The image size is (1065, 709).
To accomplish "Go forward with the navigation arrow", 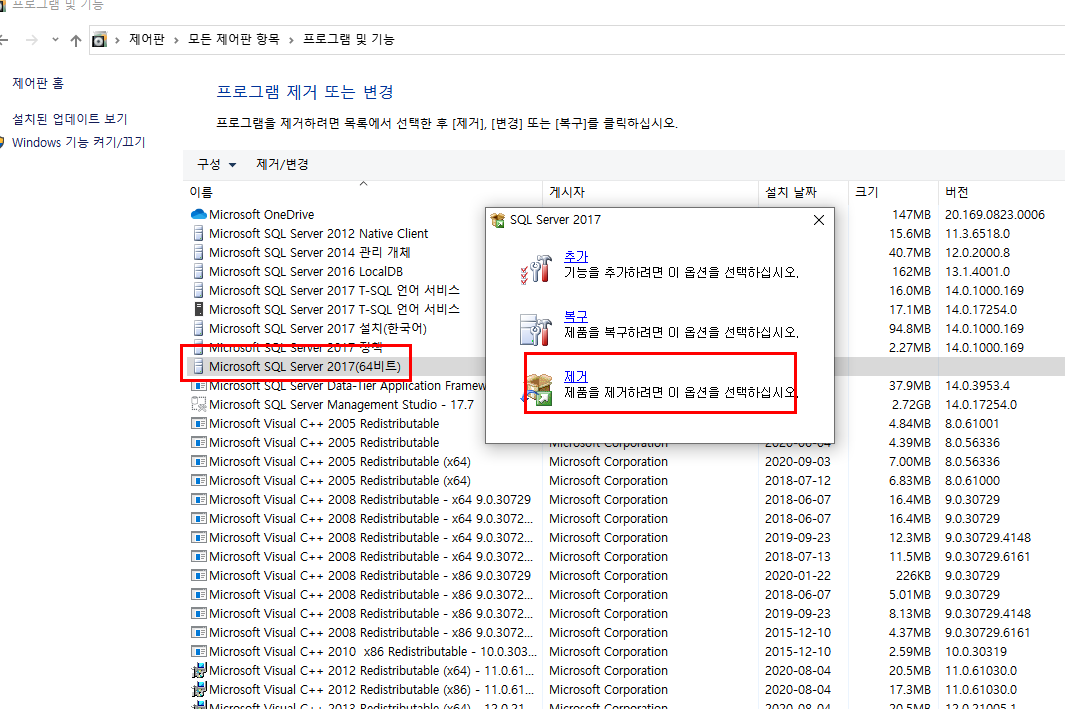I will click(31, 40).
